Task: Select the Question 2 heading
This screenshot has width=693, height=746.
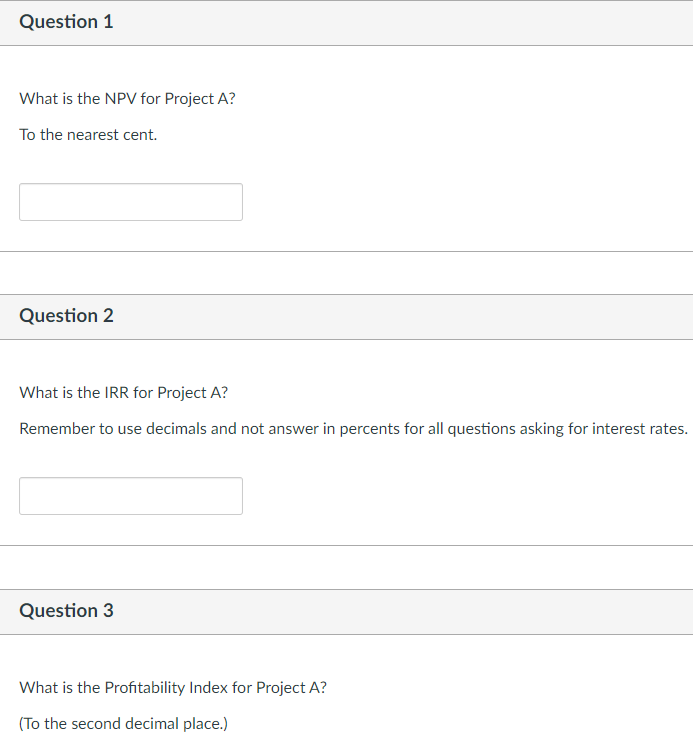Action: coord(66,316)
